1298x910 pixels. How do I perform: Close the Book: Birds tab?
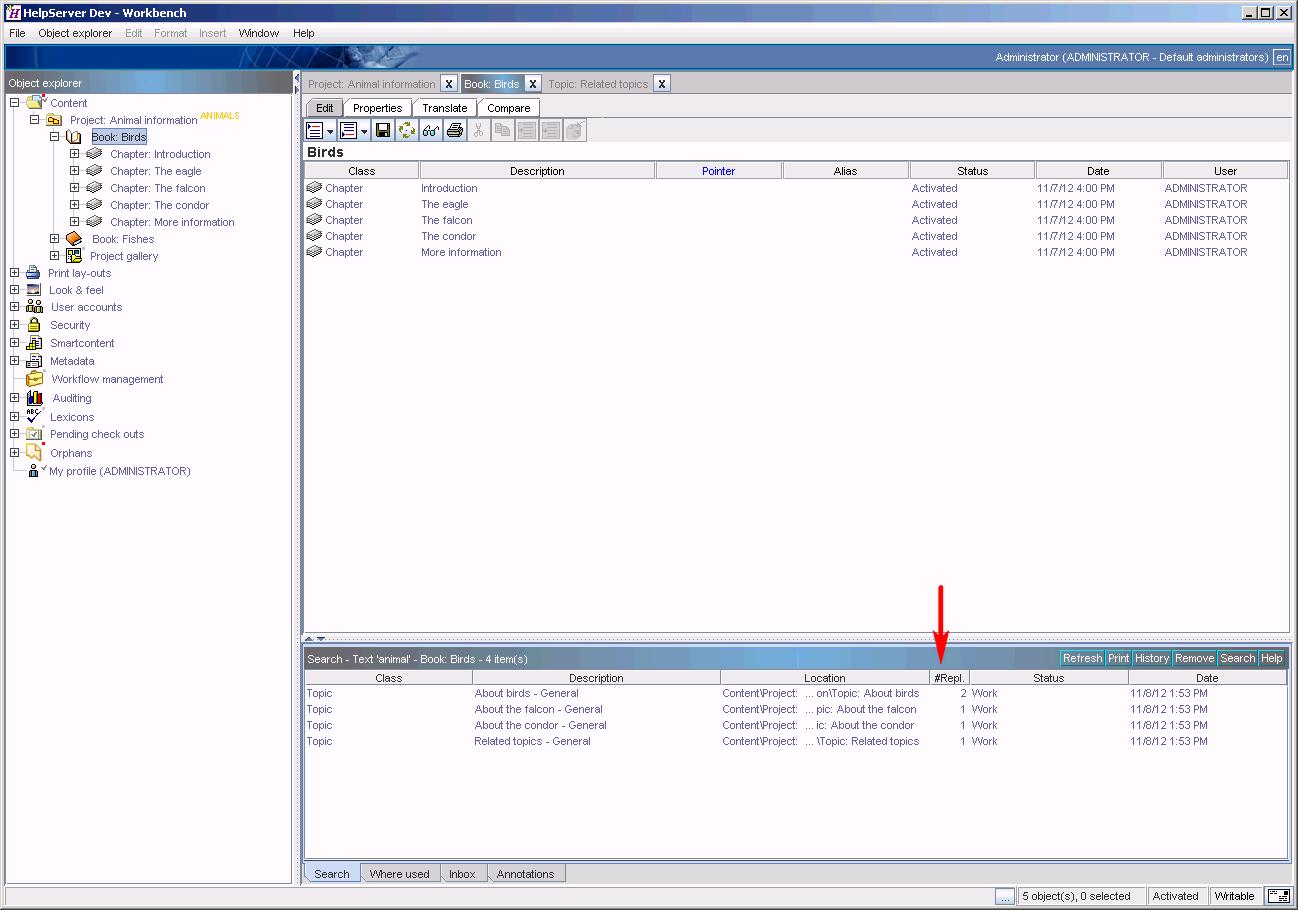533,84
